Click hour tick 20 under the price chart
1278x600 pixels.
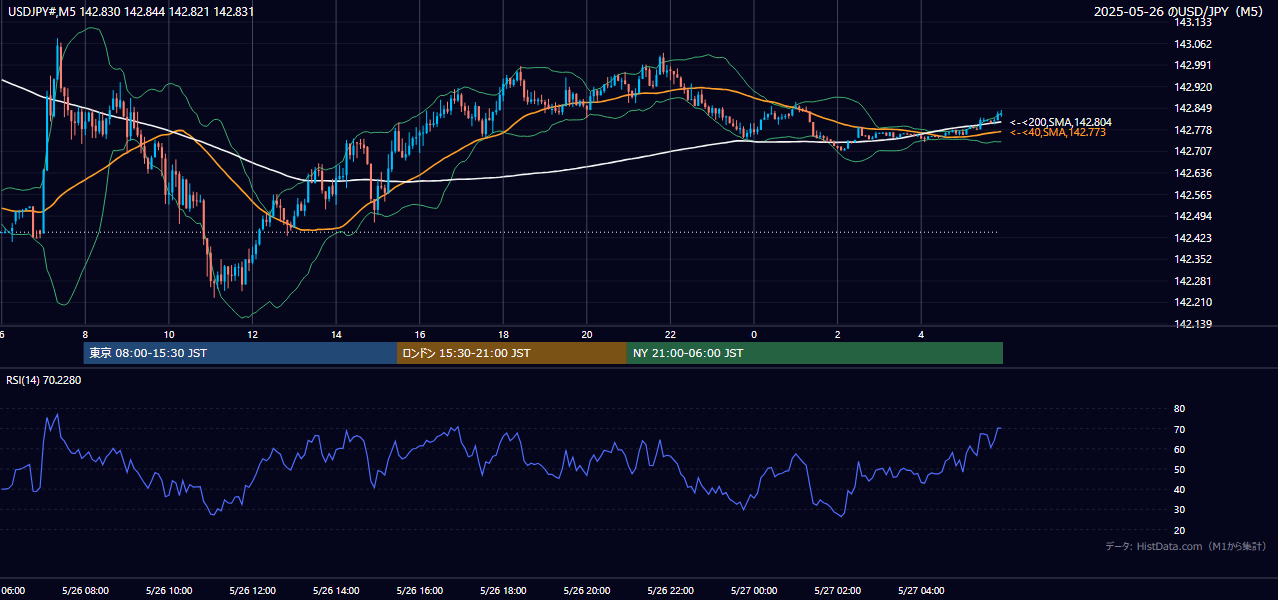(x=587, y=334)
